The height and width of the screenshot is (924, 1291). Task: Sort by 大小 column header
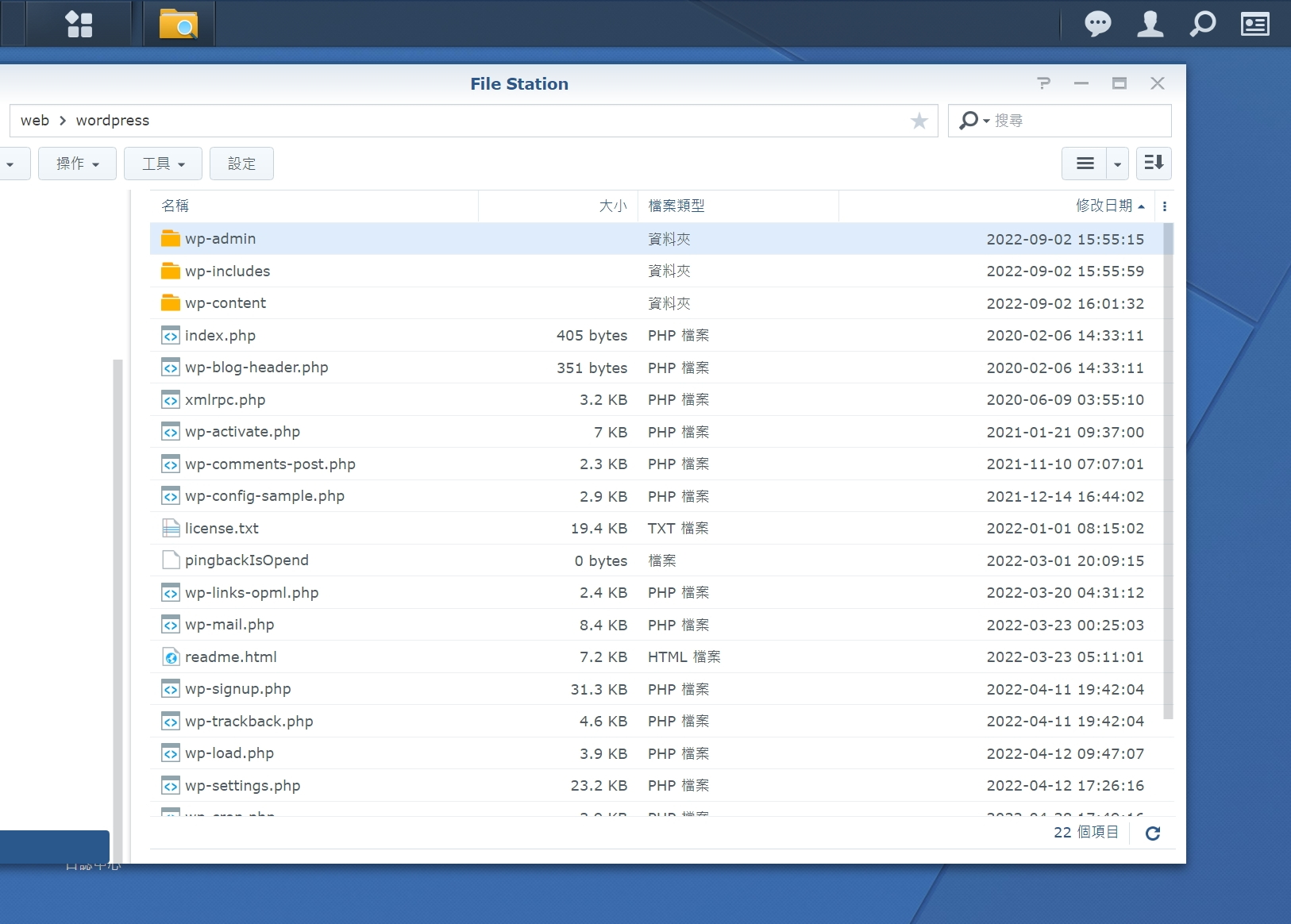pyautogui.click(x=558, y=206)
